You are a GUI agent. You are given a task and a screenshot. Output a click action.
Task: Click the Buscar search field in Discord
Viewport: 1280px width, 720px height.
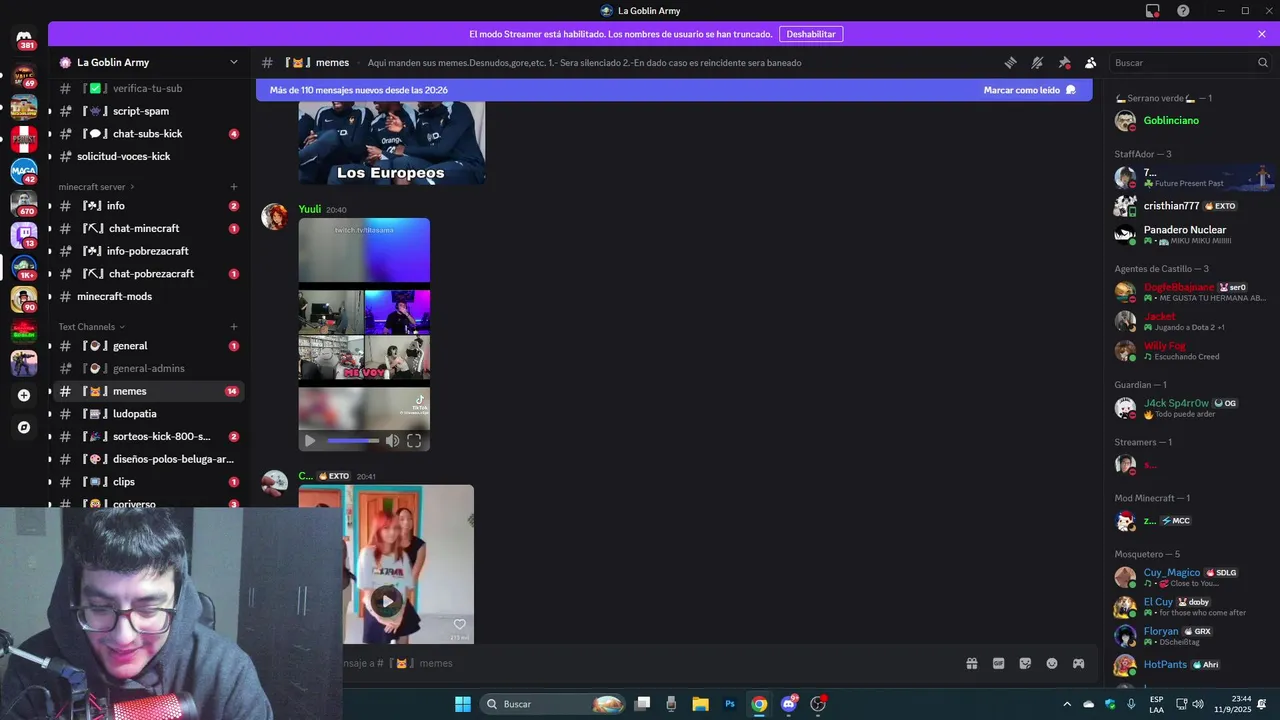1190,62
